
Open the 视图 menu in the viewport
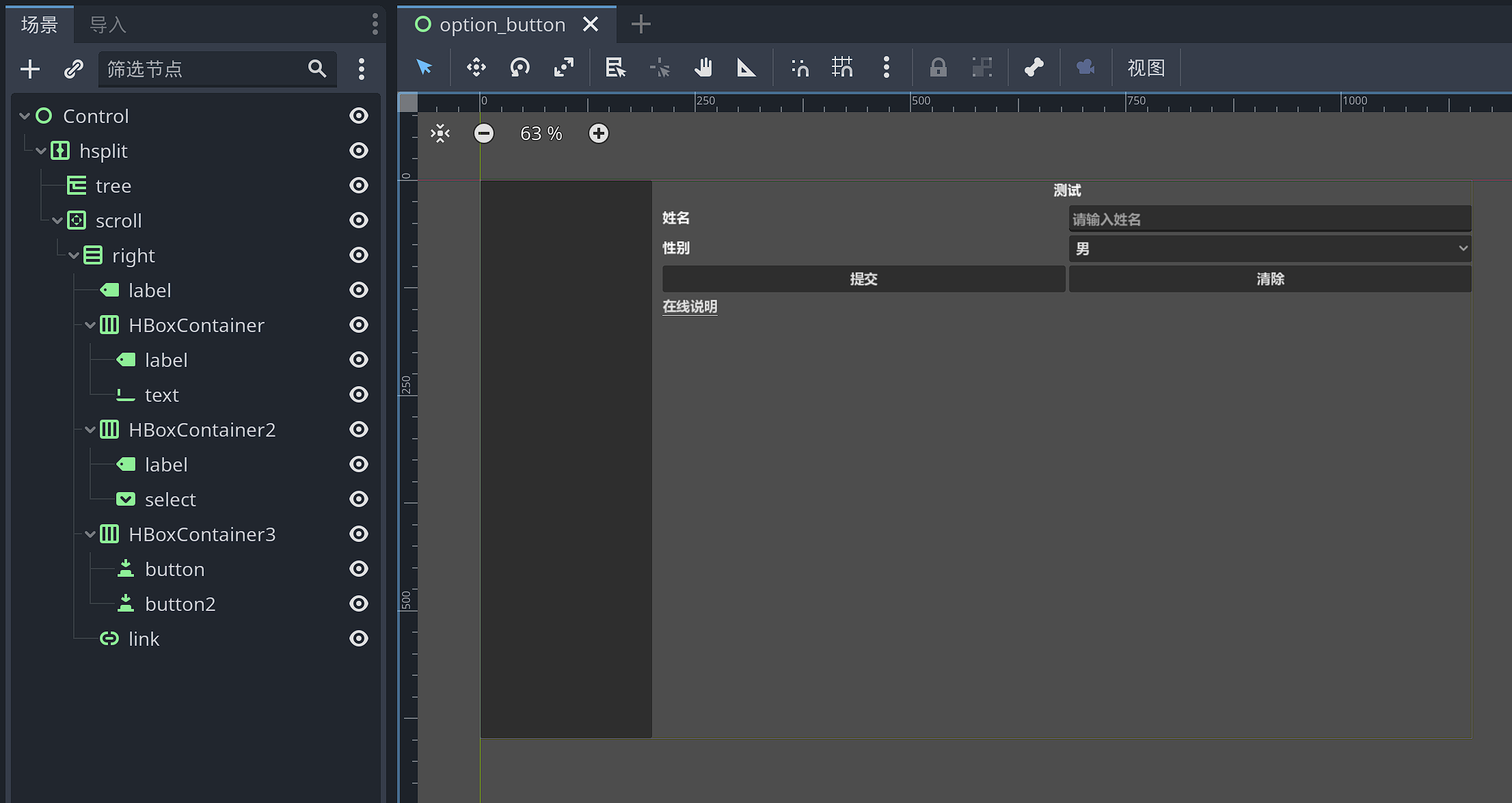point(1147,68)
